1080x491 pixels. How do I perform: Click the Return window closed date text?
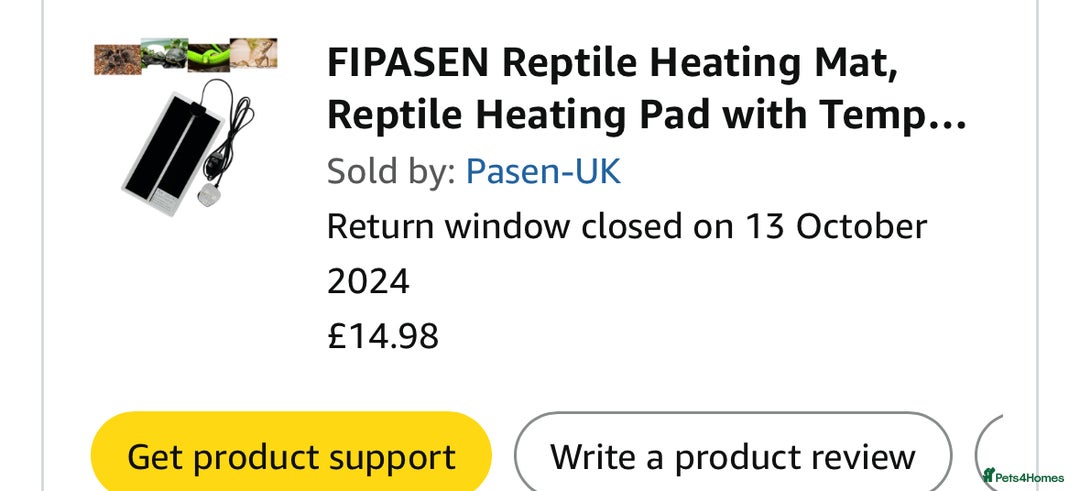(x=627, y=227)
